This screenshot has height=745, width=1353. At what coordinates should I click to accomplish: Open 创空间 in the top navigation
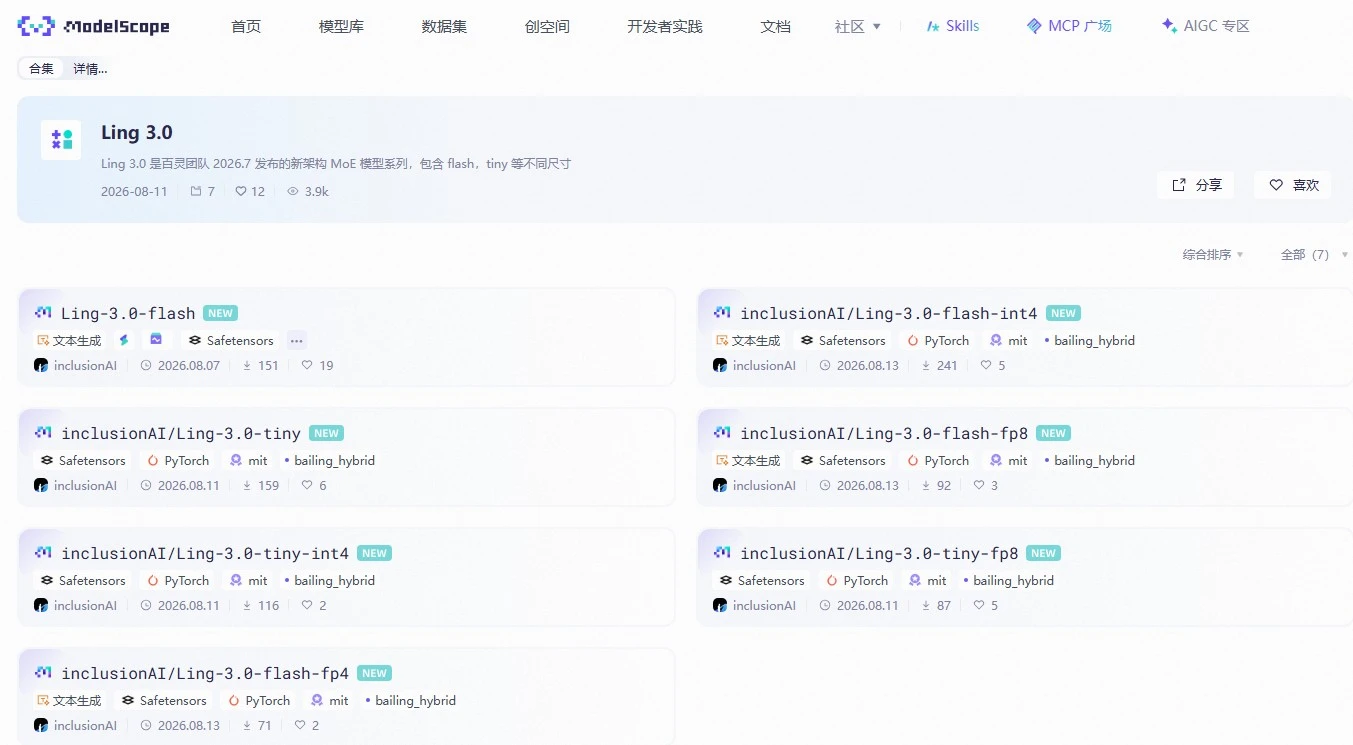(x=547, y=26)
